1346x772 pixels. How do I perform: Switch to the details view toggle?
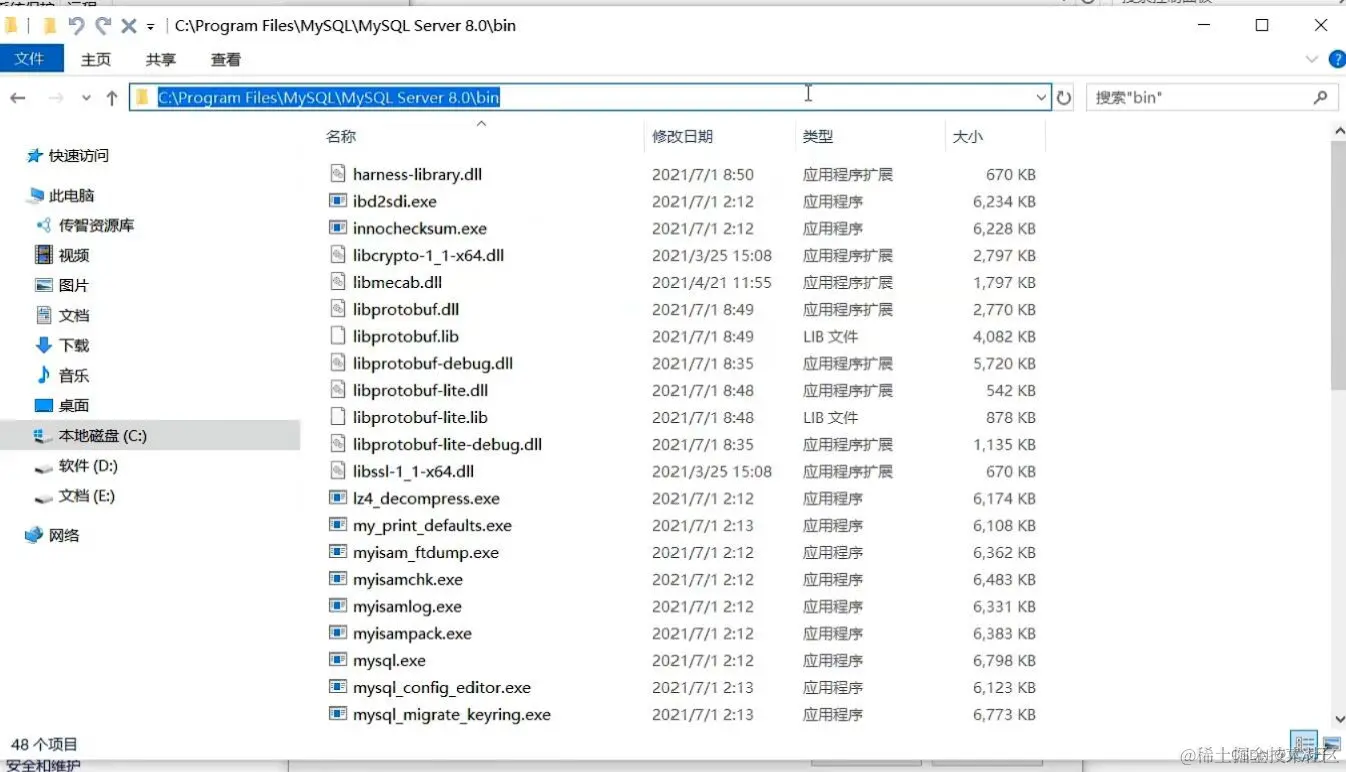click(1304, 743)
